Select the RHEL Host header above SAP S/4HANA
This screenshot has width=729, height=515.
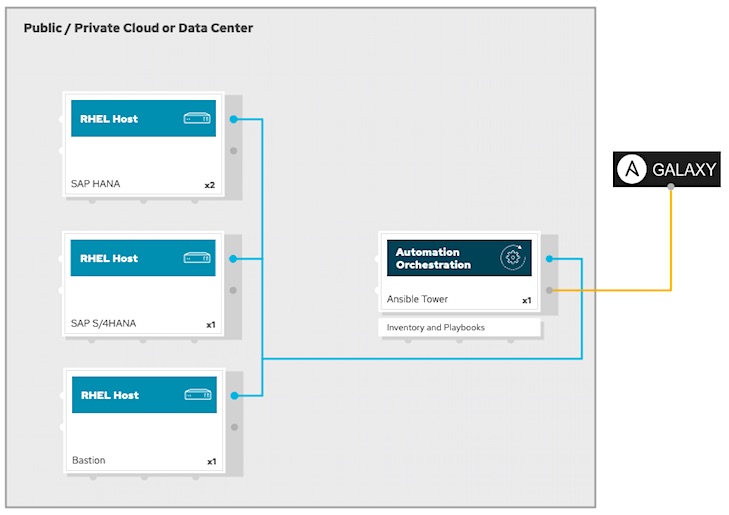coord(143,258)
